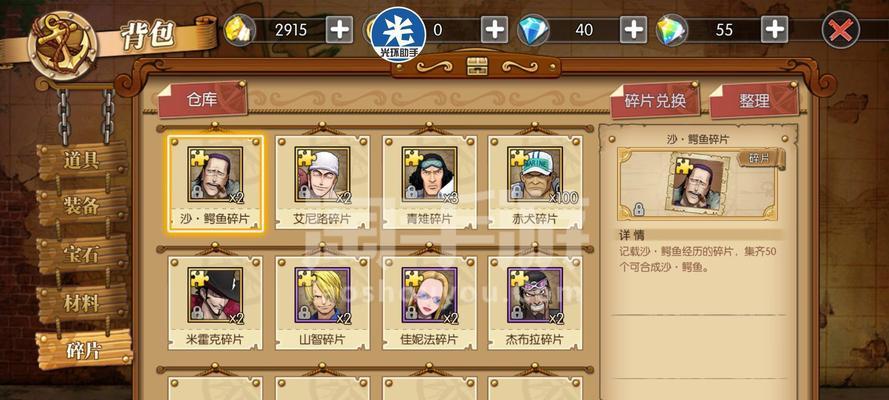
Task: Select the 佳妮法碎片 item card
Action: point(429,303)
